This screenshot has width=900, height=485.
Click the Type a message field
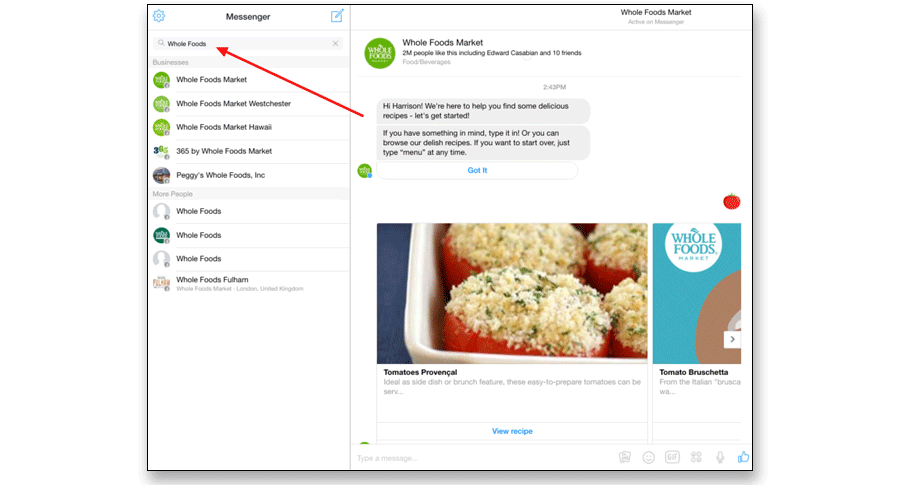pyautogui.click(x=482, y=458)
